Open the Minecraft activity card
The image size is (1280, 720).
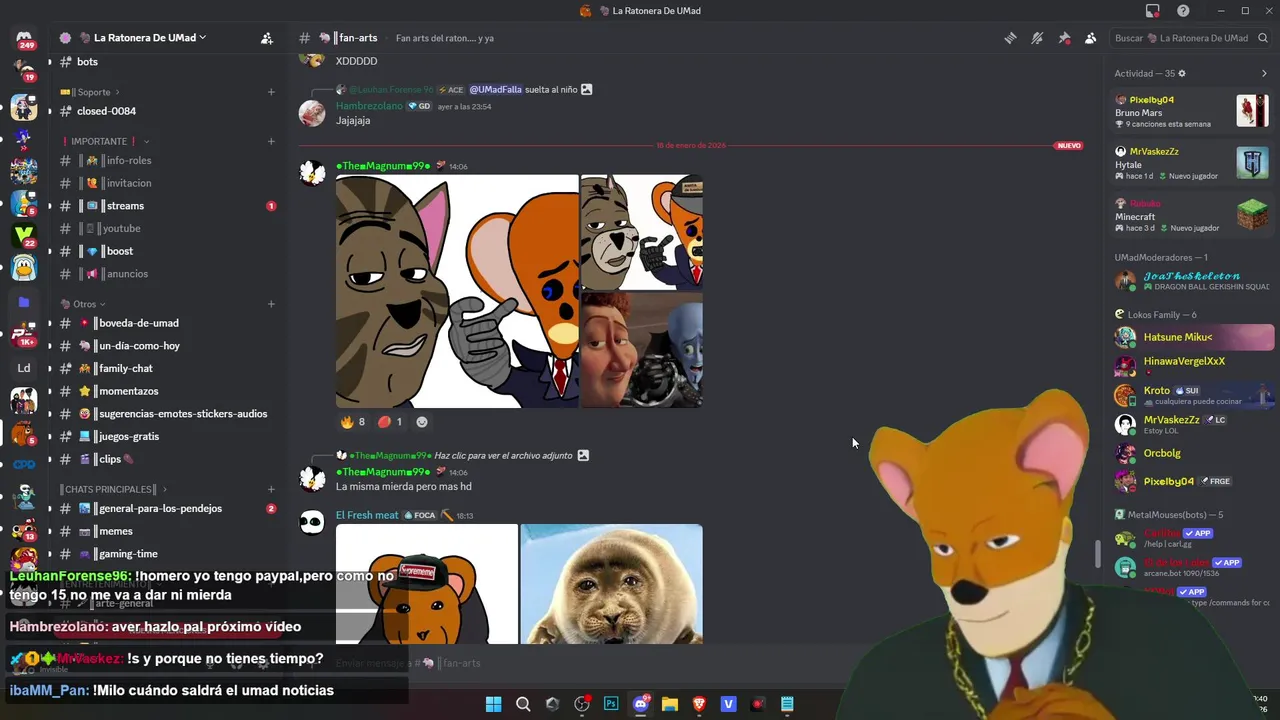1192,215
